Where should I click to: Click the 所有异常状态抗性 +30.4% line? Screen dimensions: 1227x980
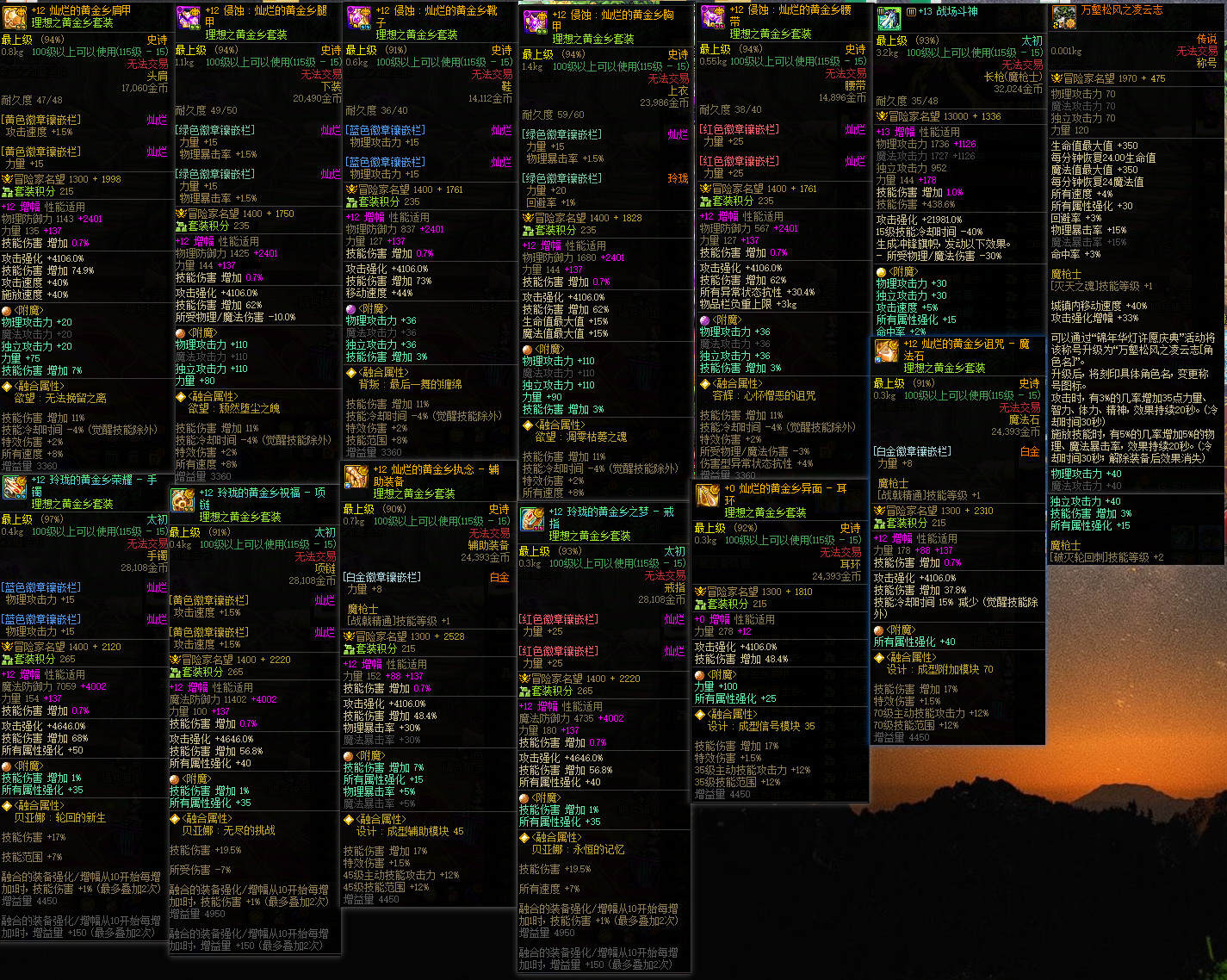758,292
